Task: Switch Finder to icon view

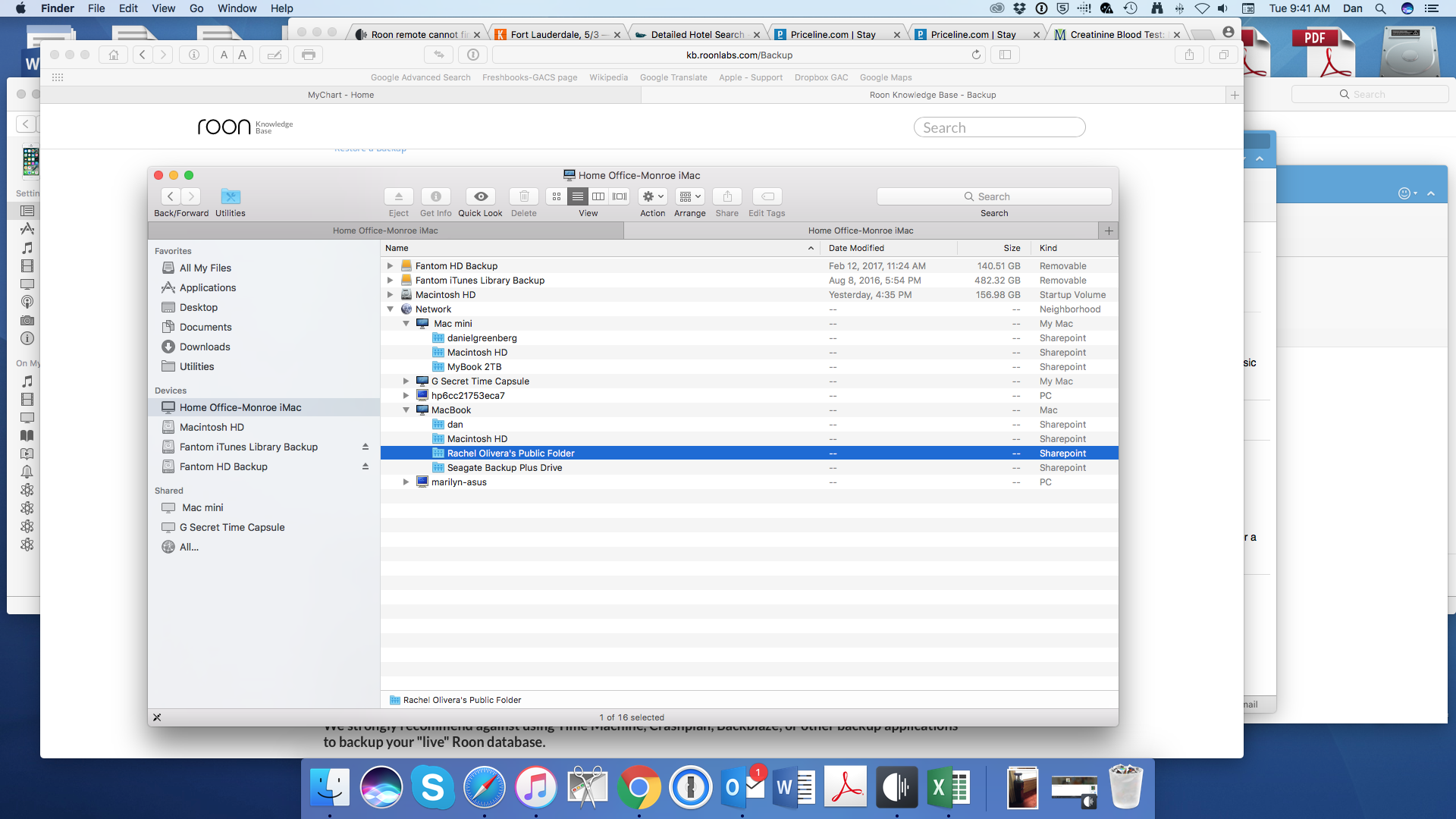Action: click(x=557, y=196)
